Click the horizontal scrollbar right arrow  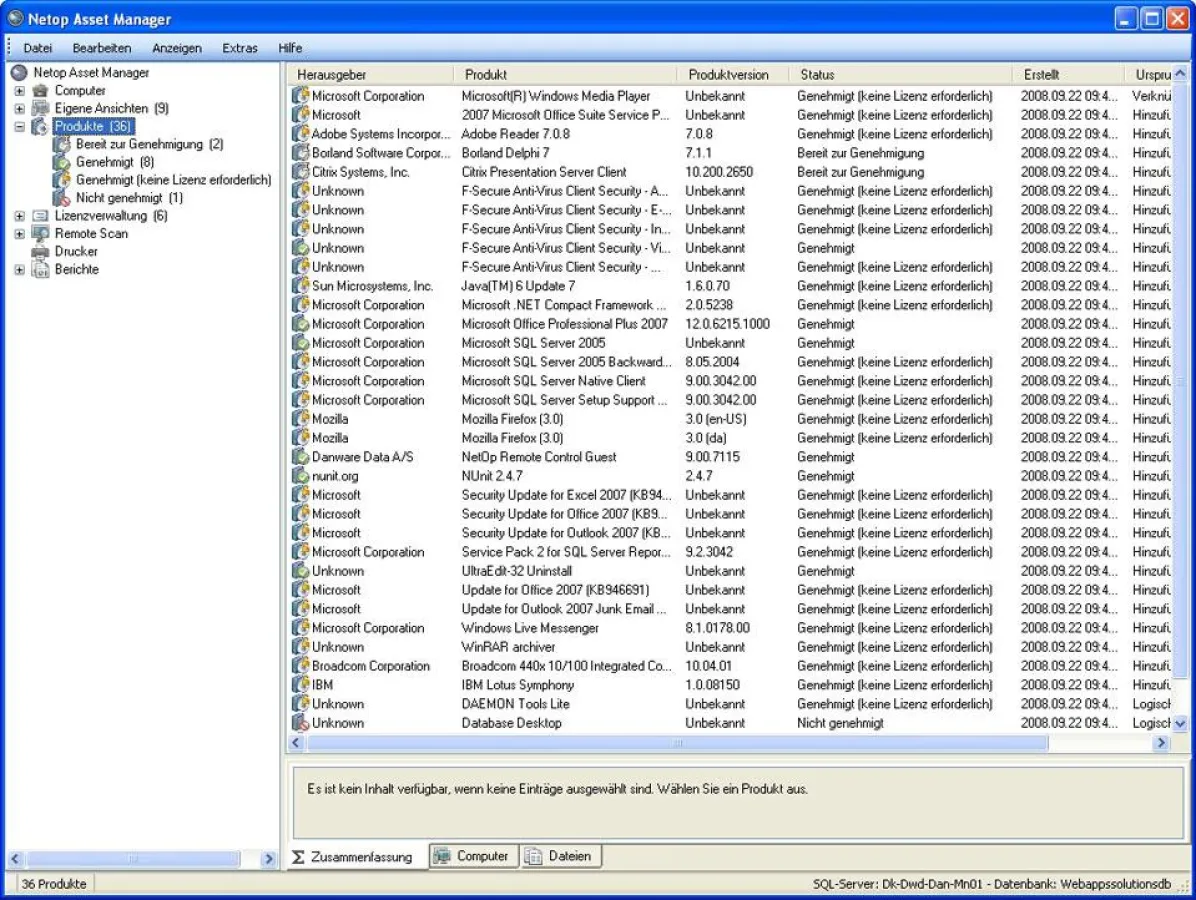click(x=1162, y=742)
